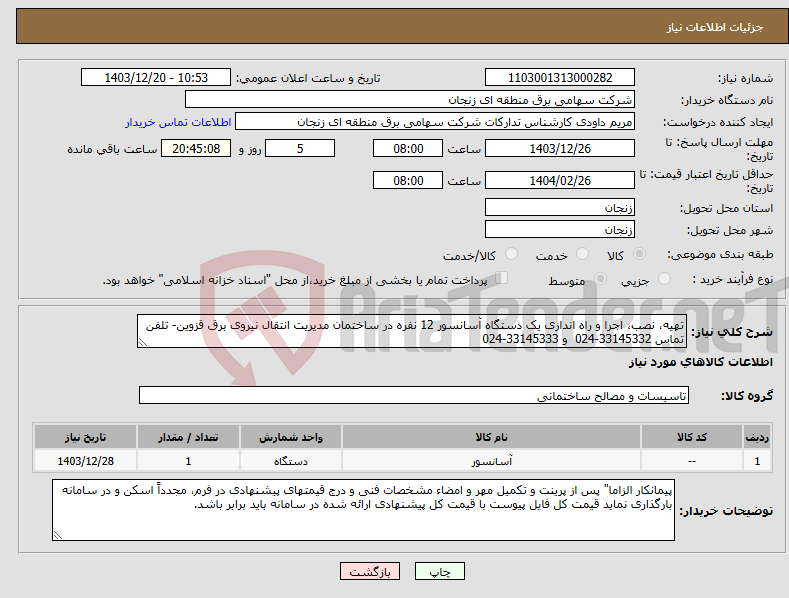Select the کالا radio button

(x=639, y=254)
